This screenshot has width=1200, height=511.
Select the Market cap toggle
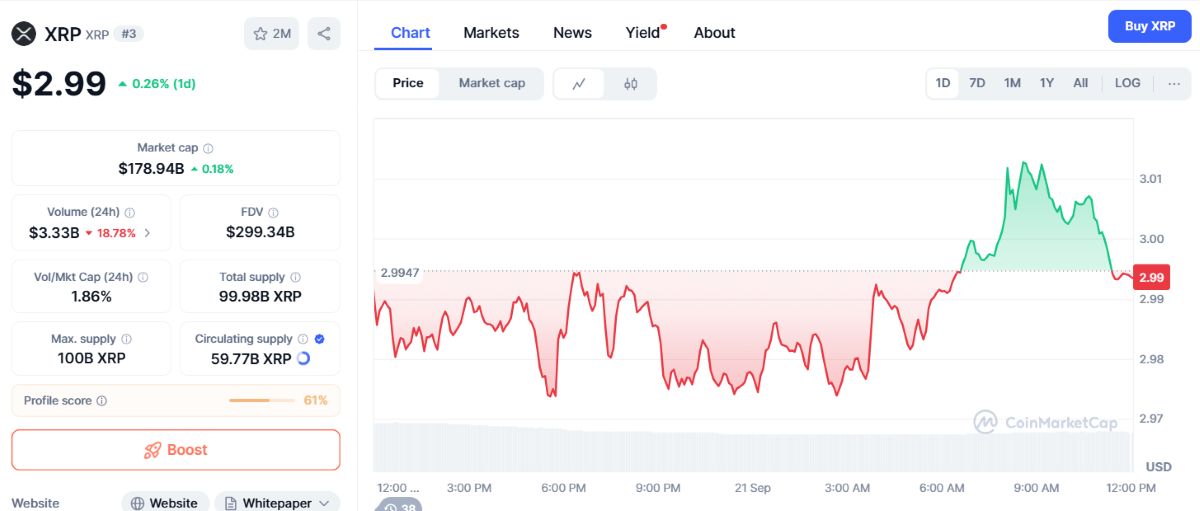click(x=492, y=83)
